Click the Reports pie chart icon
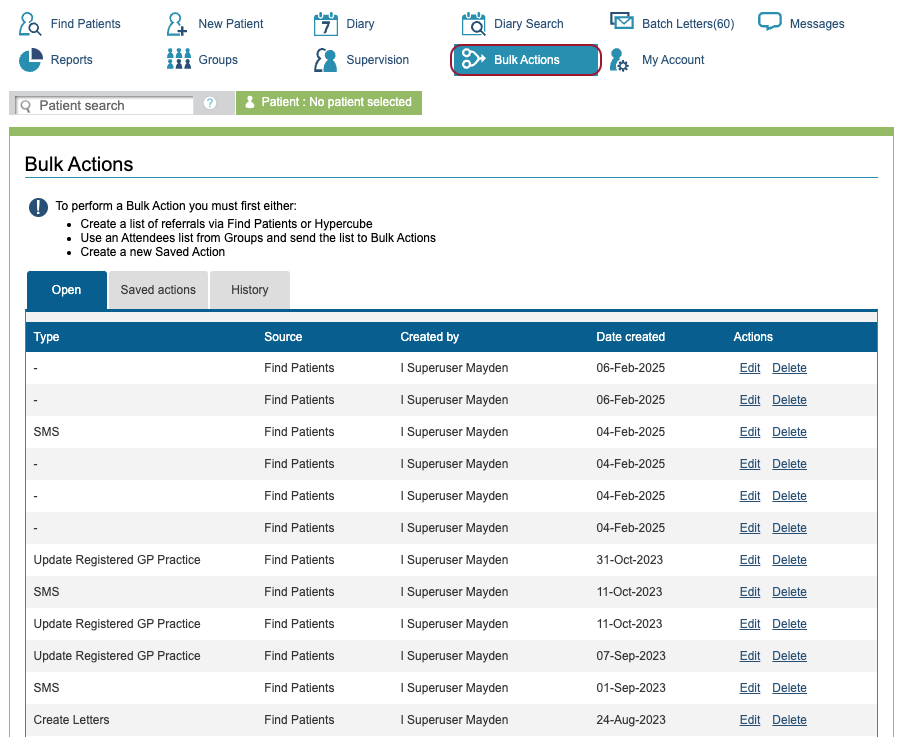Screen dimensions: 900x737 point(31,60)
